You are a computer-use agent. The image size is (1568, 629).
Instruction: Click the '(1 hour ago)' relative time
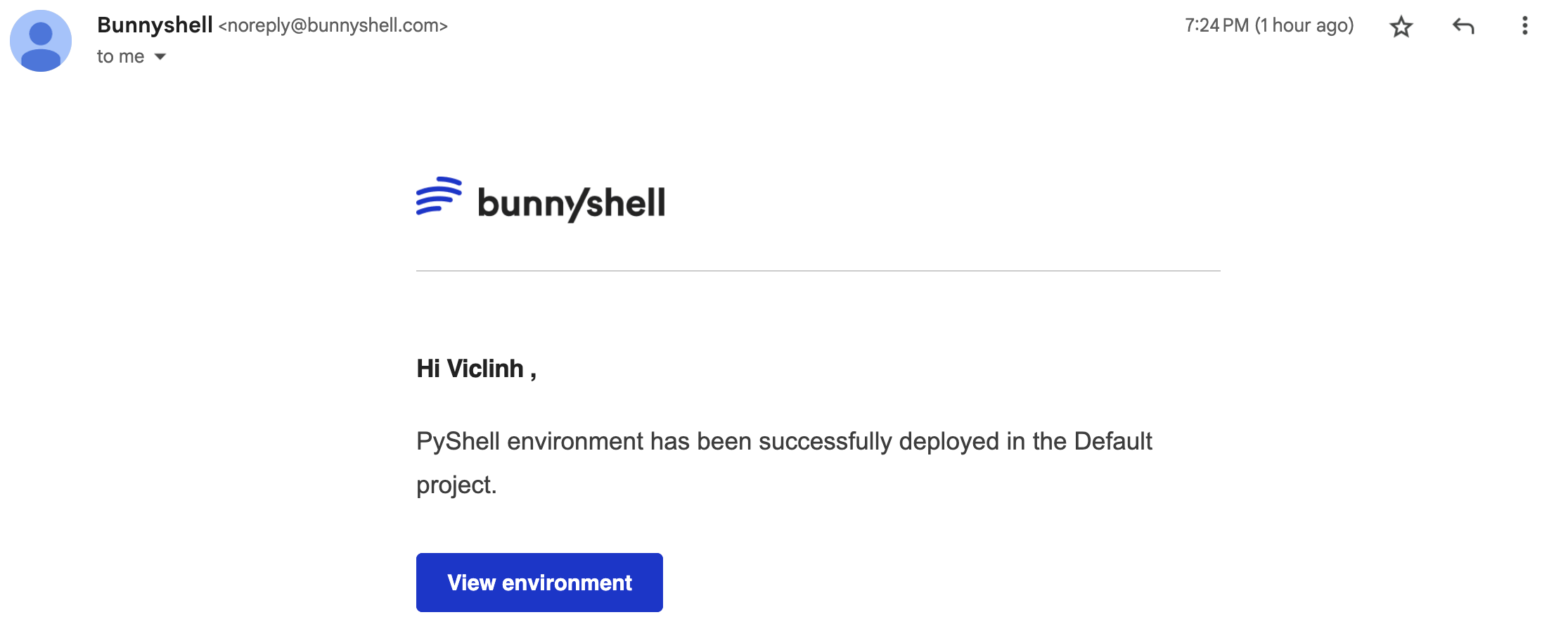coord(1304,26)
